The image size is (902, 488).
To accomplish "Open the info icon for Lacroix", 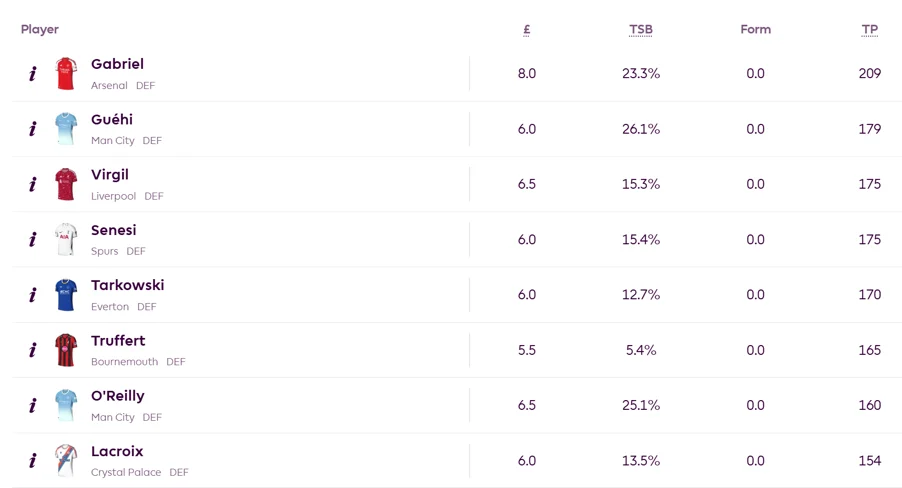I will pos(33,460).
